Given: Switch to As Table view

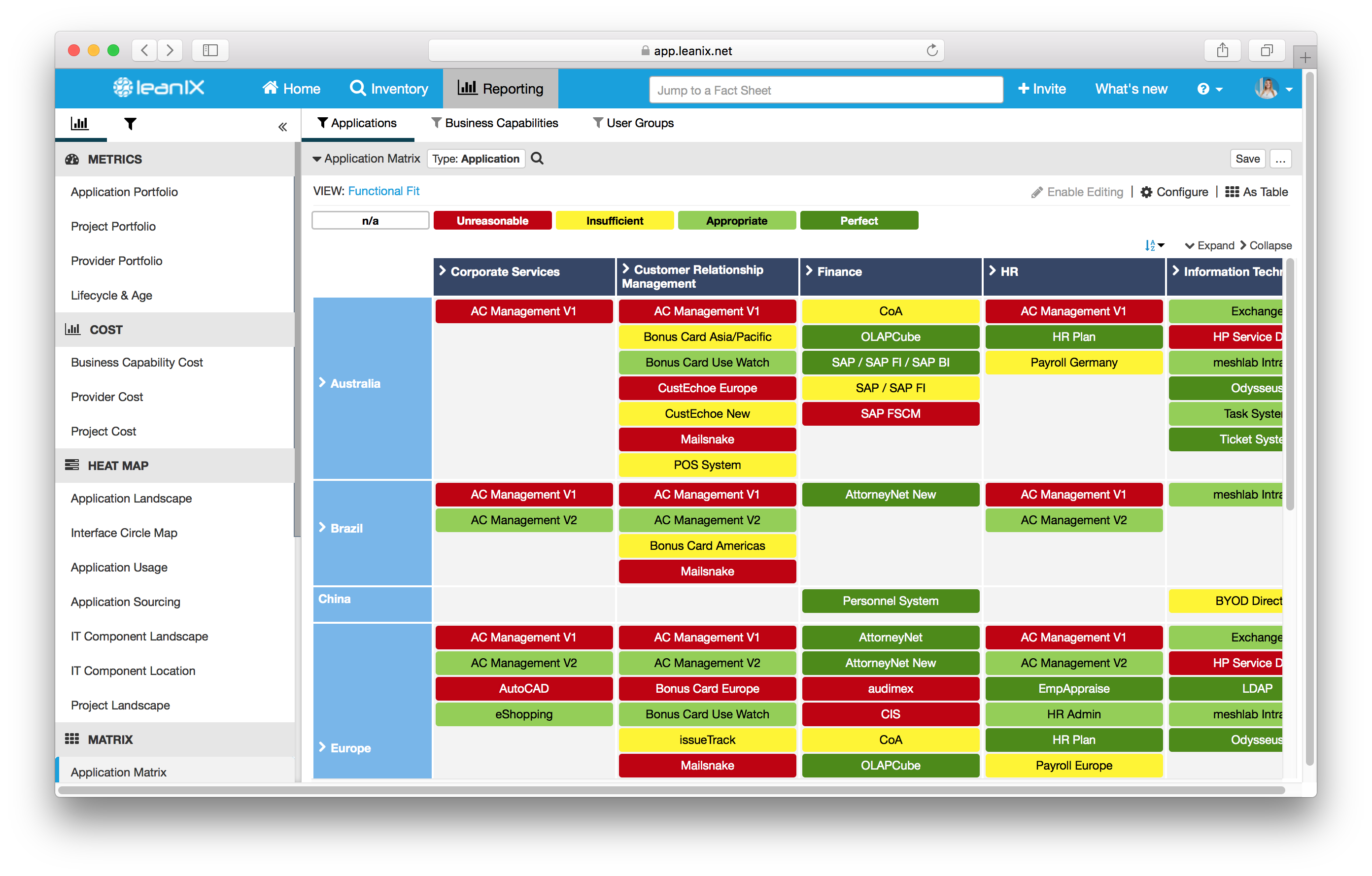Looking at the screenshot, I should click(1256, 192).
